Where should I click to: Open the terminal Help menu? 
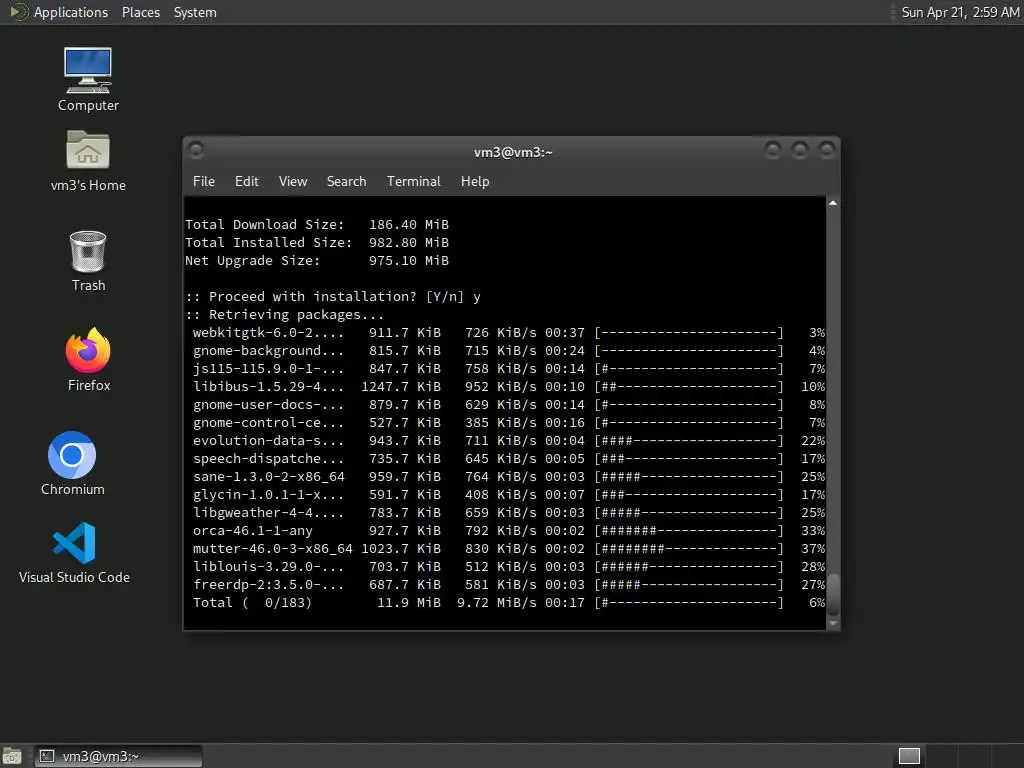475,182
